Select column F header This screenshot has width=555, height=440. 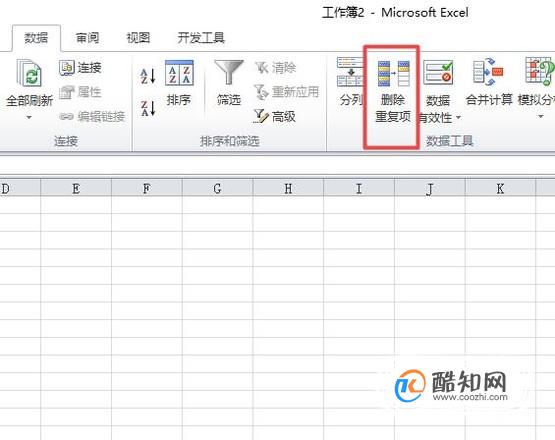[x=147, y=188]
